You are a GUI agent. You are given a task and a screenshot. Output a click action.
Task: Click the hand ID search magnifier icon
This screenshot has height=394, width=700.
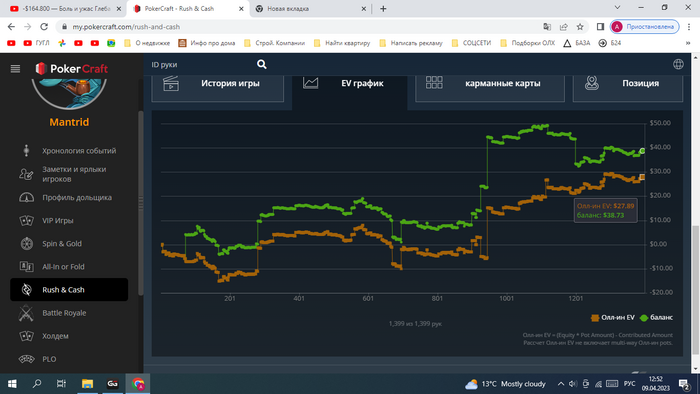(262, 65)
